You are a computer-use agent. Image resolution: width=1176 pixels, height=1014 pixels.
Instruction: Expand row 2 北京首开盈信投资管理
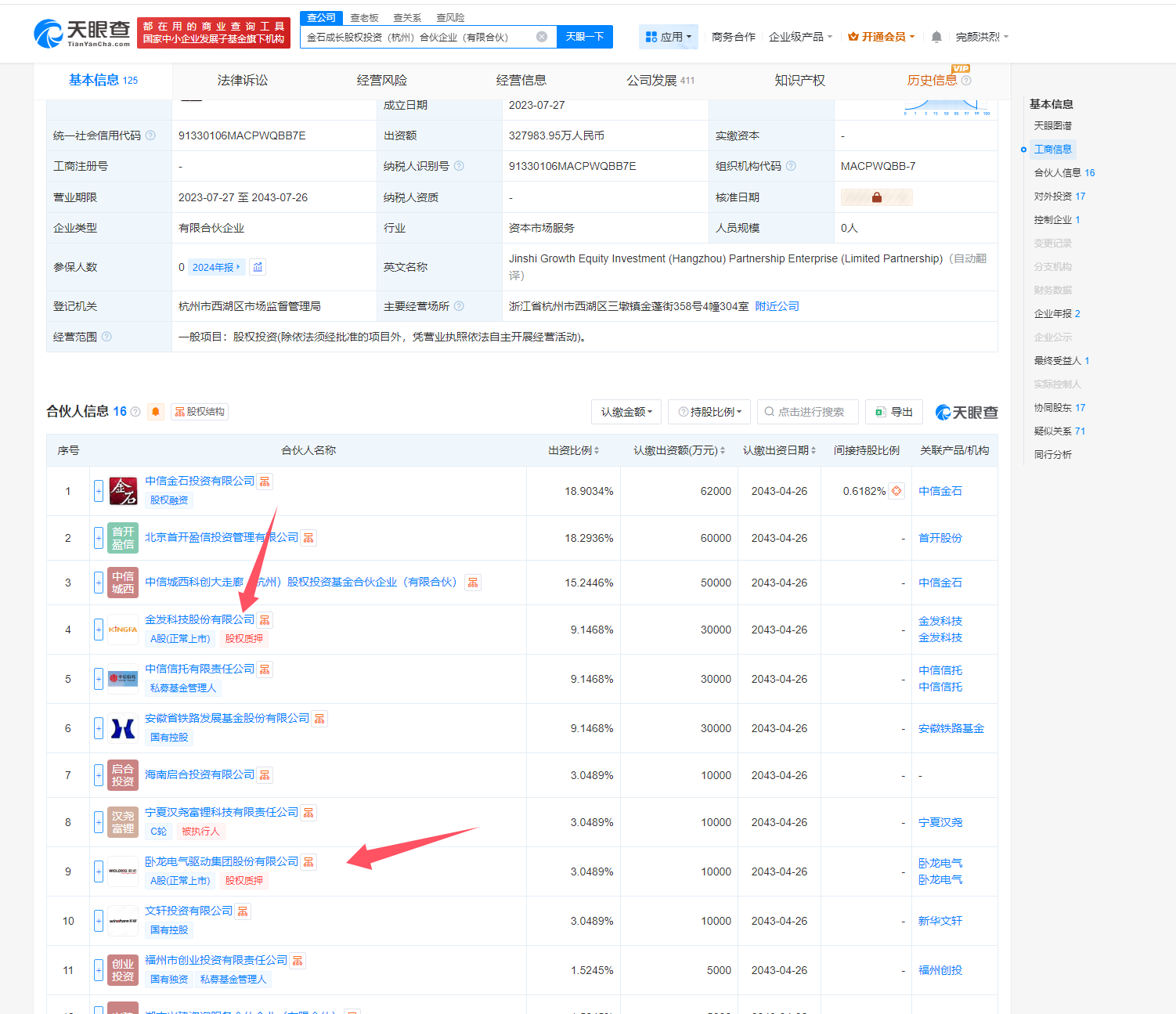pyautogui.click(x=99, y=538)
